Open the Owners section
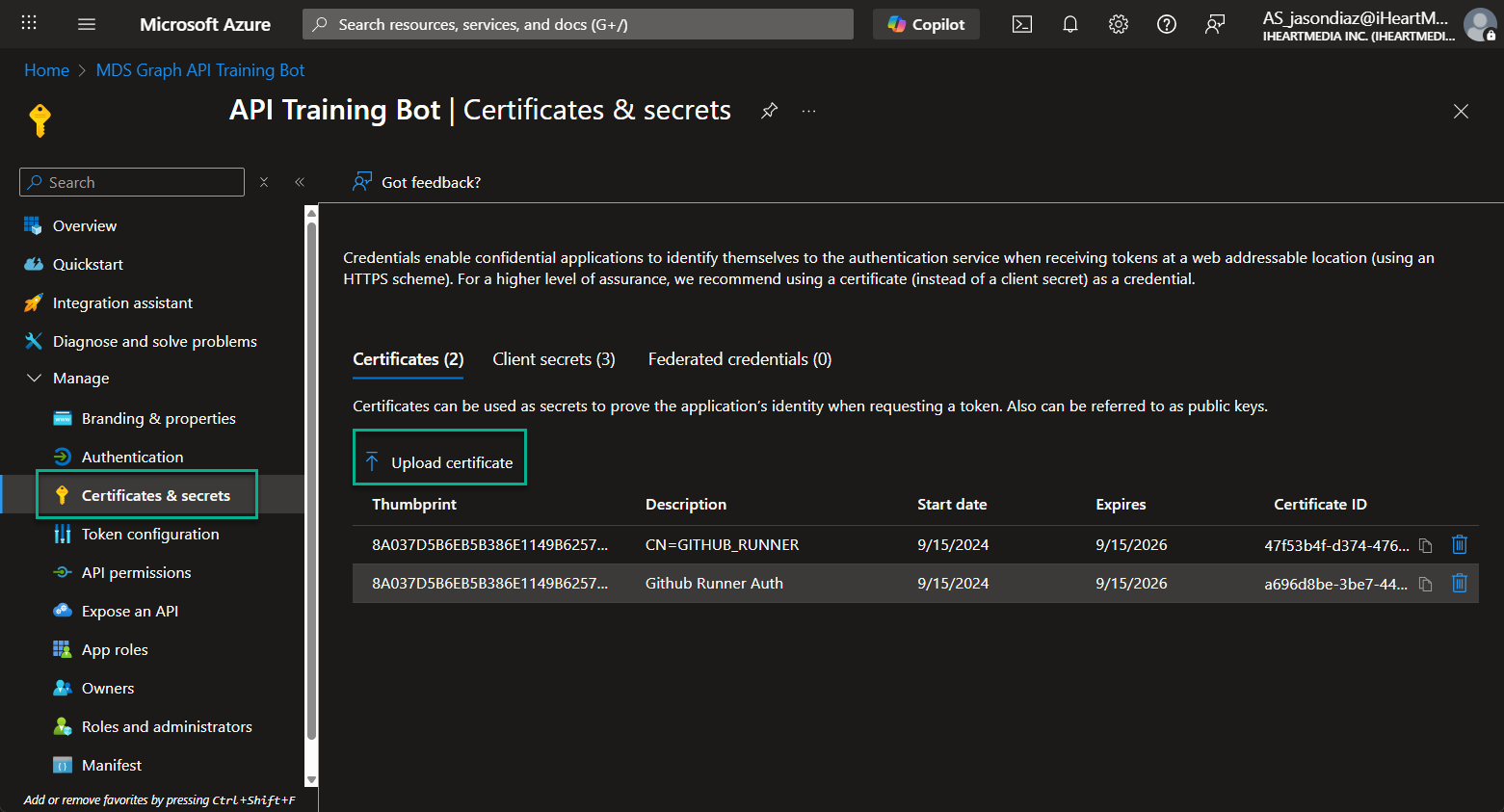Screen dimensions: 1504x812 105,687
